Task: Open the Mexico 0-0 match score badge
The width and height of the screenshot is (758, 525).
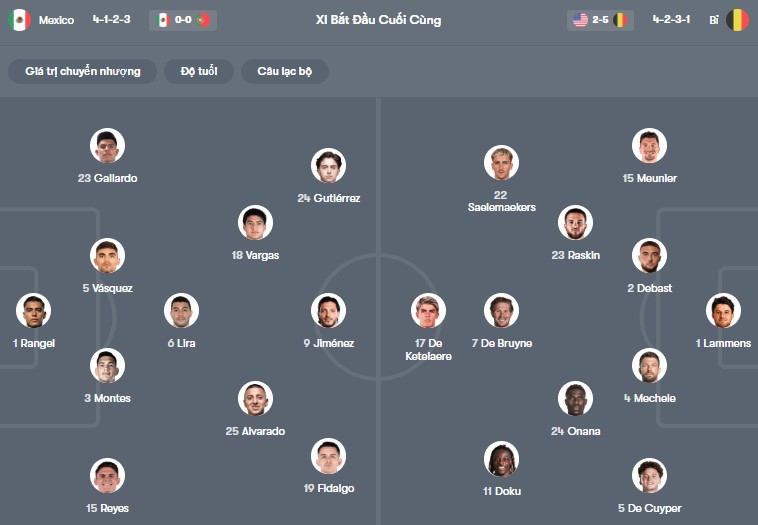Action: pos(182,20)
